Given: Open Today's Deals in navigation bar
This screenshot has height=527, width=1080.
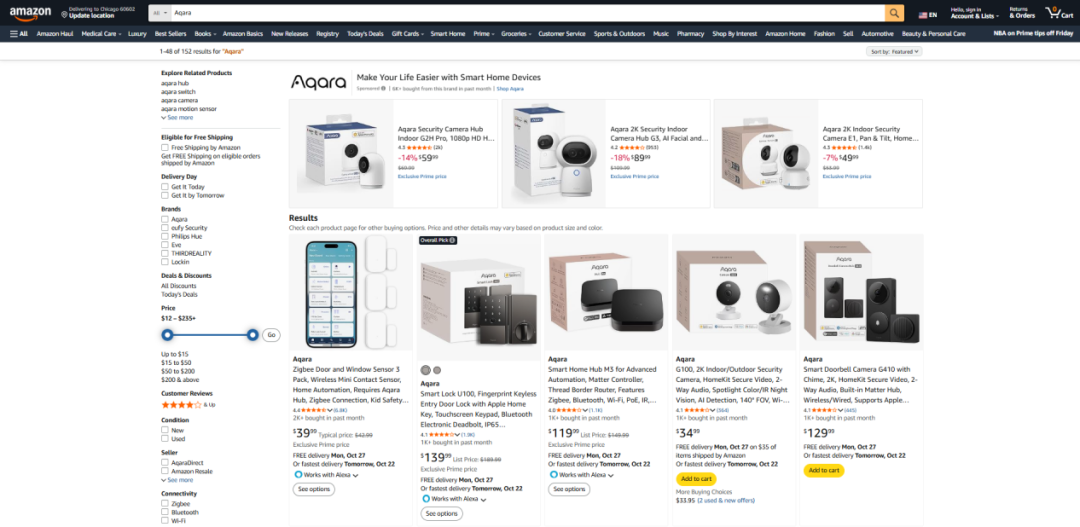Looking at the screenshot, I should pyautogui.click(x=365, y=33).
